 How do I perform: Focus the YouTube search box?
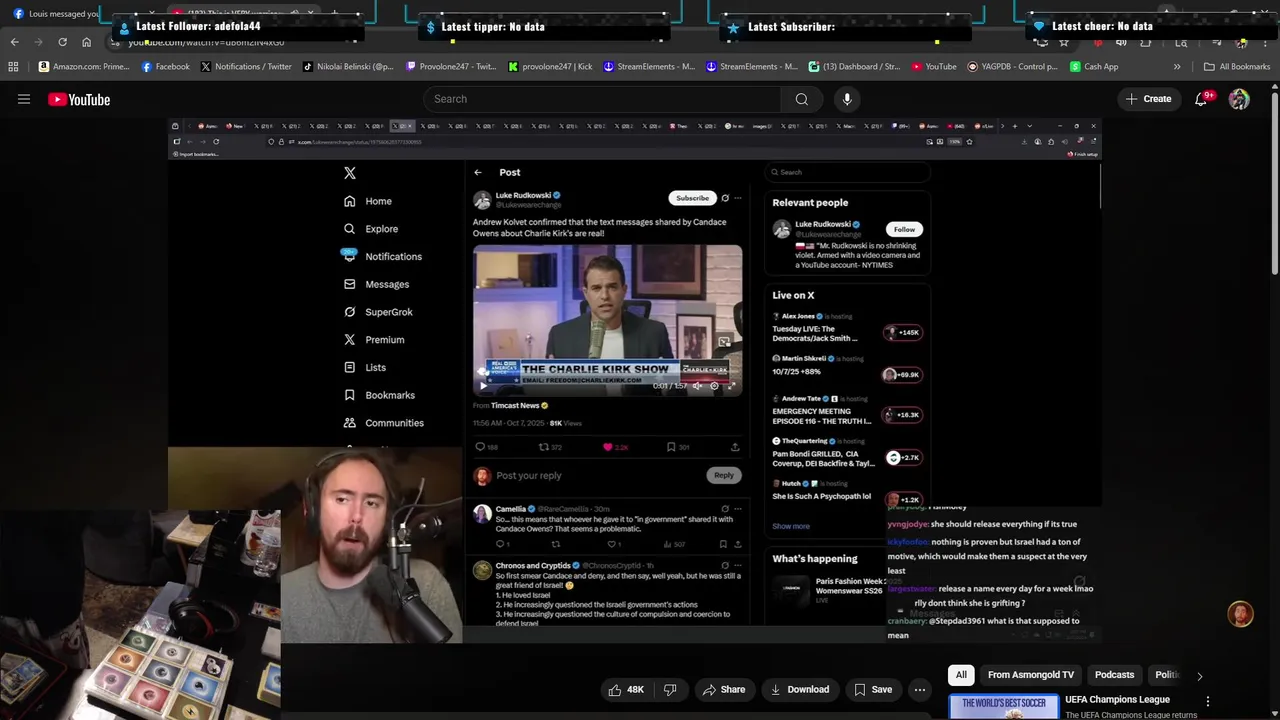(x=602, y=99)
